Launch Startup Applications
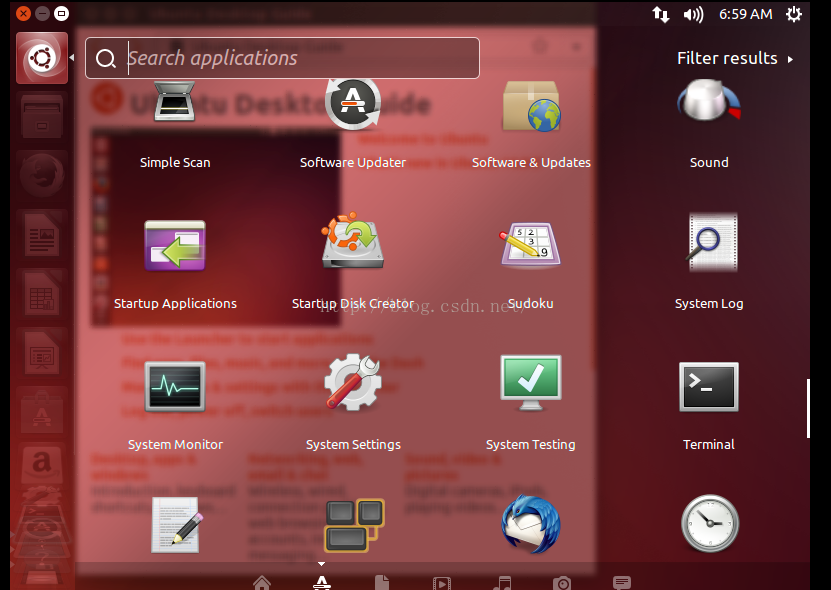831x590 pixels. pos(175,245)
